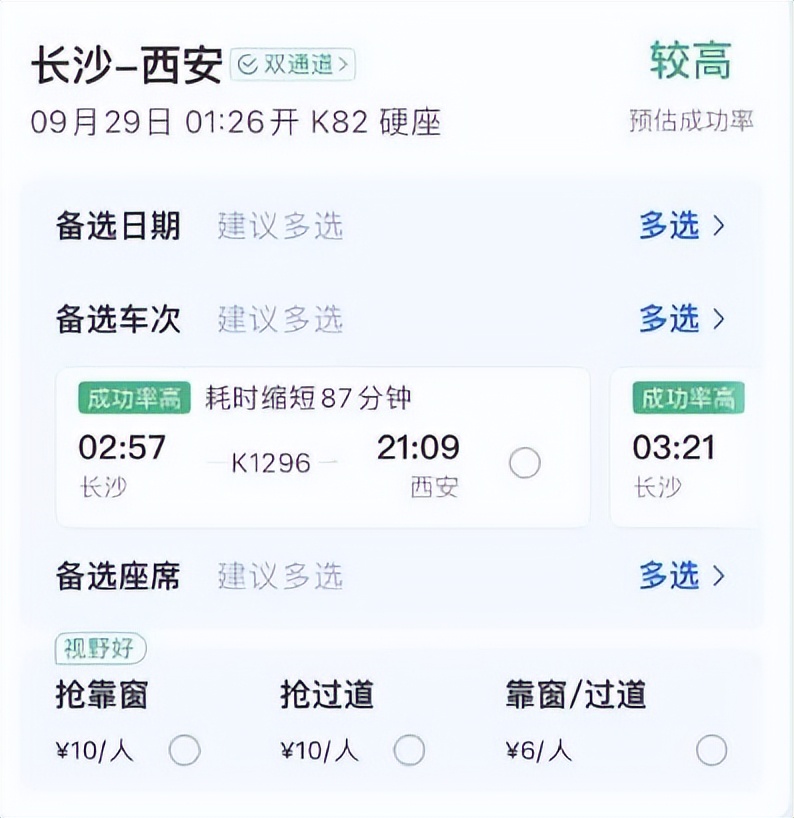Click the 较高 success rate indicator
794x818 pixels.
tap(690, 62)
